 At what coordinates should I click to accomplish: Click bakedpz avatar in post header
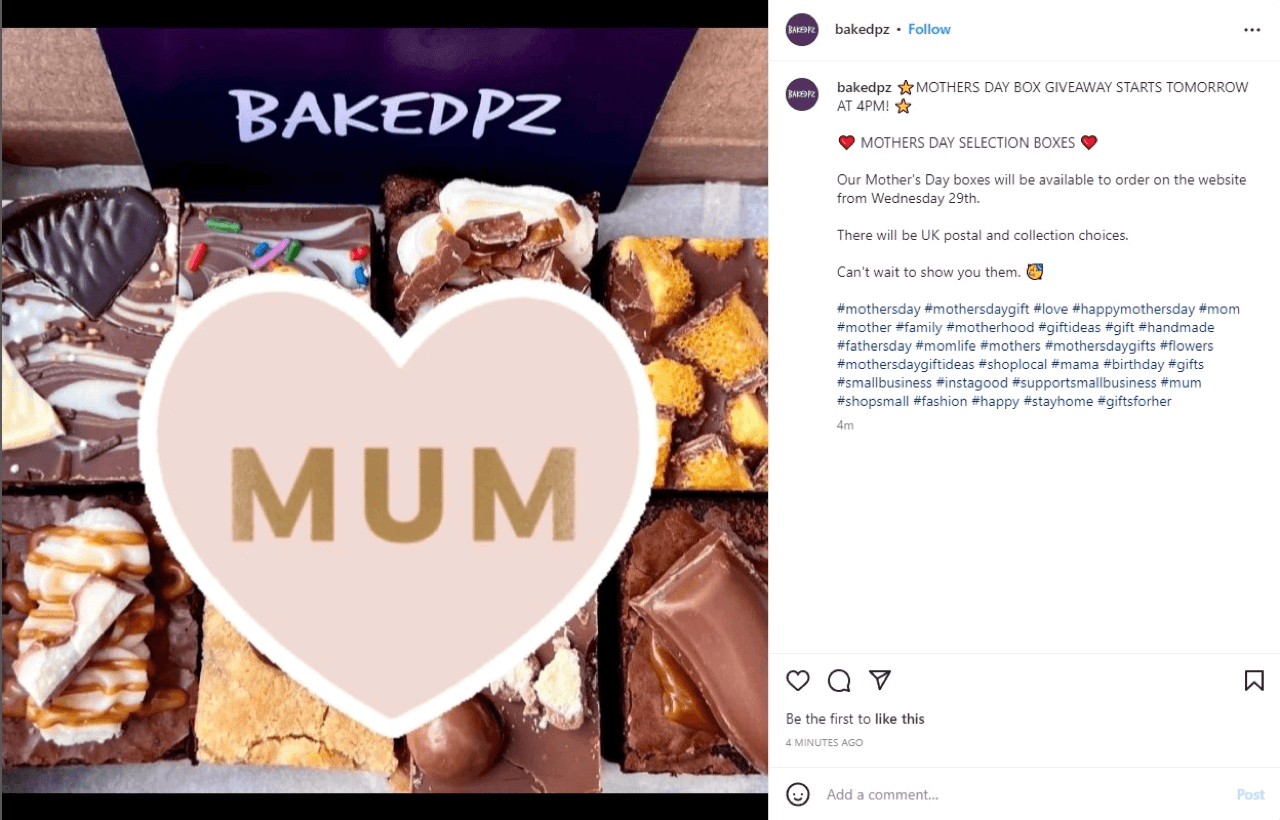[802, 30]
